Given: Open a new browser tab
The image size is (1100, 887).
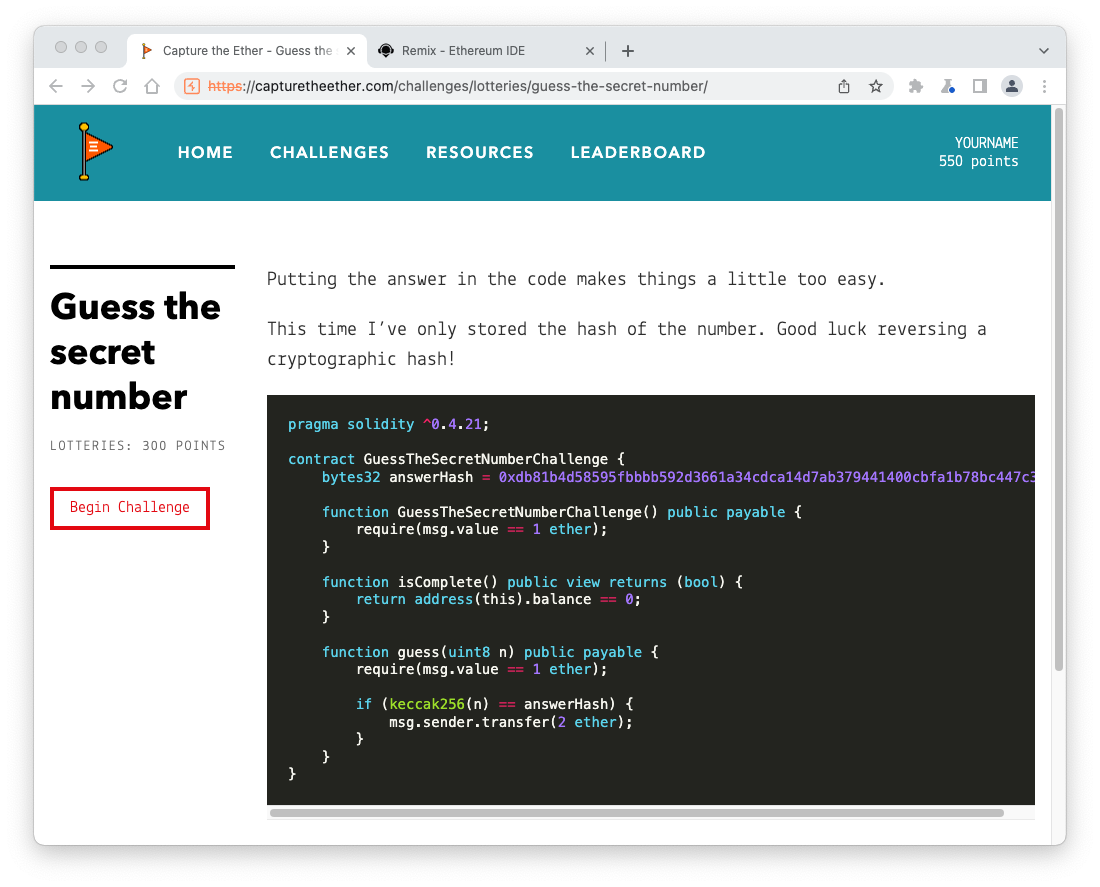Looking at the screenshot, I should (628, 51).
